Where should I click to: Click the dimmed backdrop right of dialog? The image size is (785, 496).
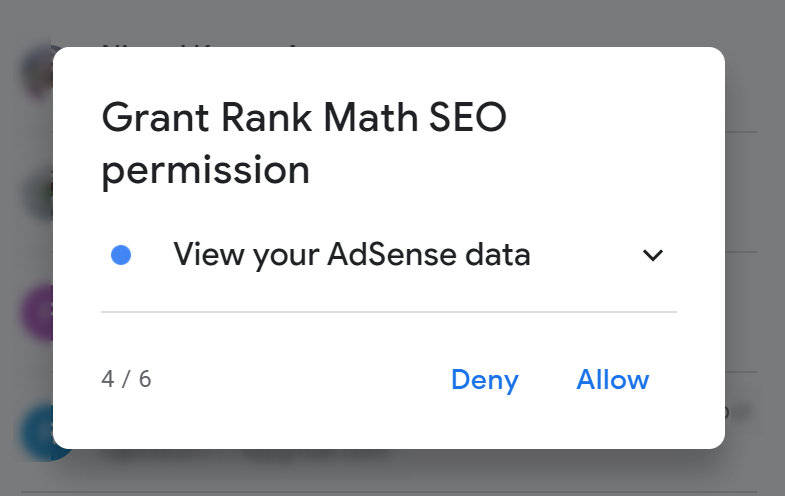pos(755,250)
